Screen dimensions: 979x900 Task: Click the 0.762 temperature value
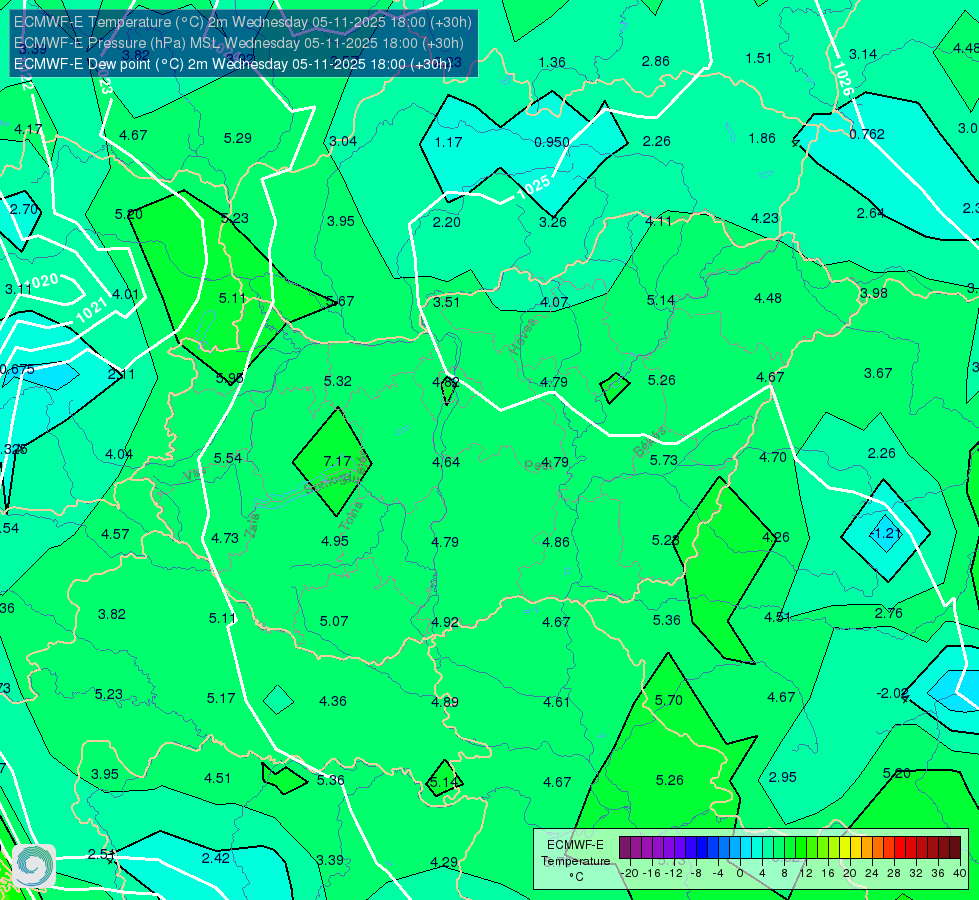coord(867,134)
